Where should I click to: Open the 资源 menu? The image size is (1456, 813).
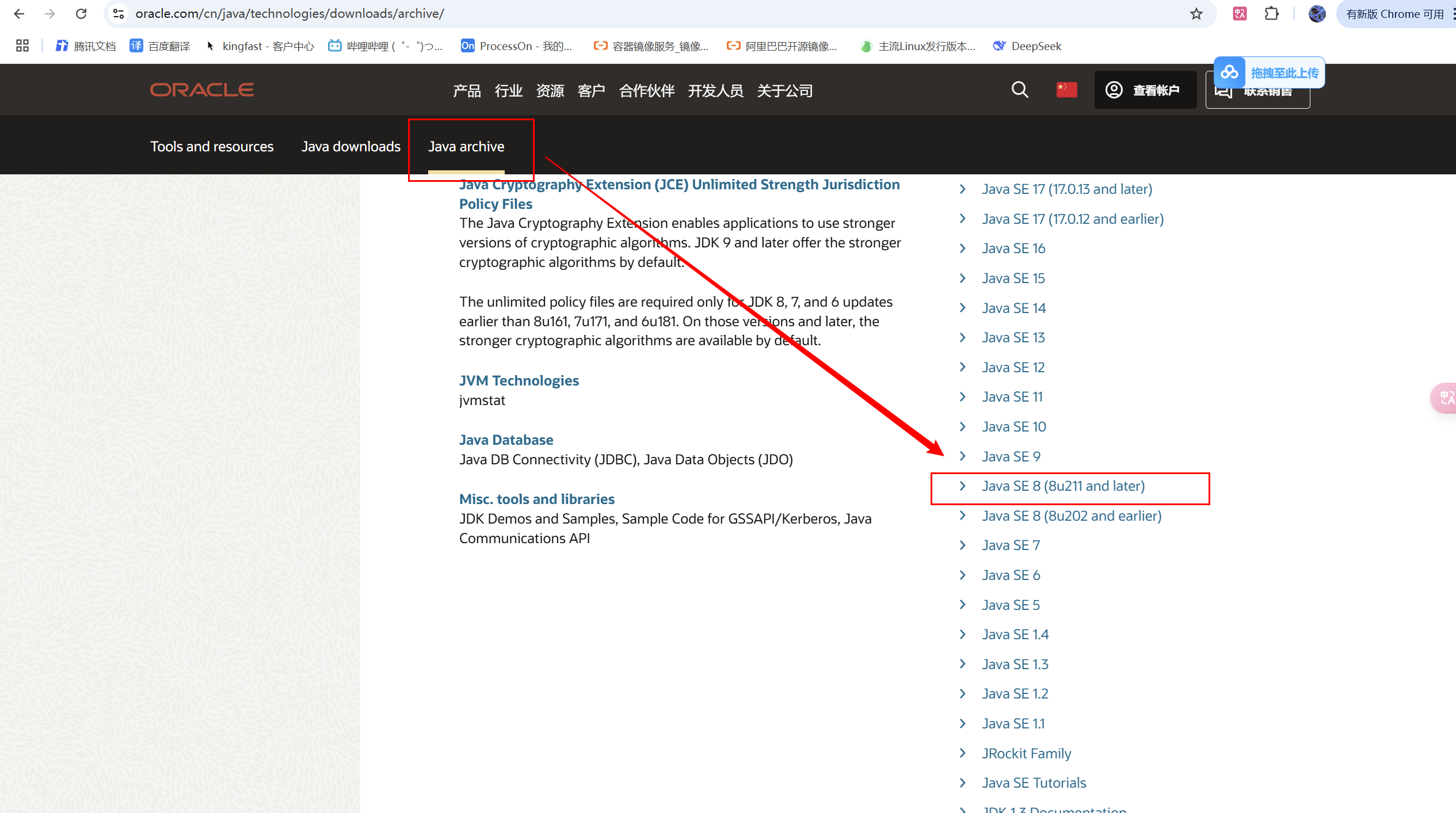550,90
